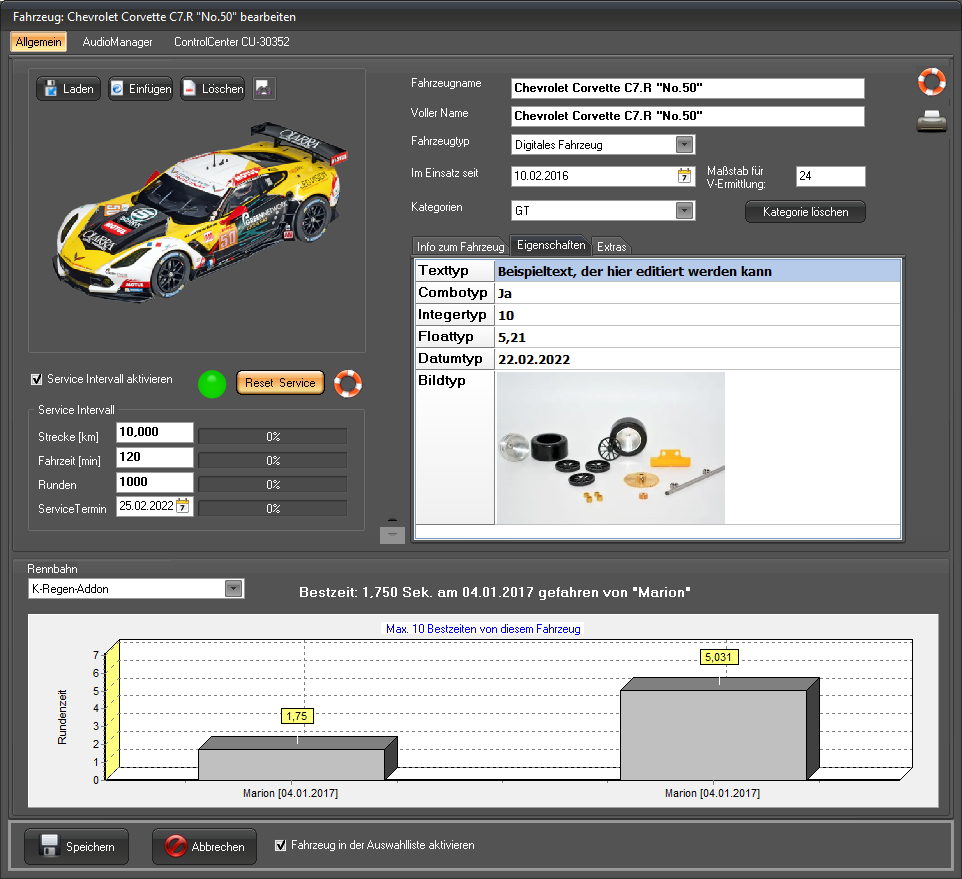962x879 pixels.
Task: Open help via the top-right lifebuoy icon
Action: point(931,81)
